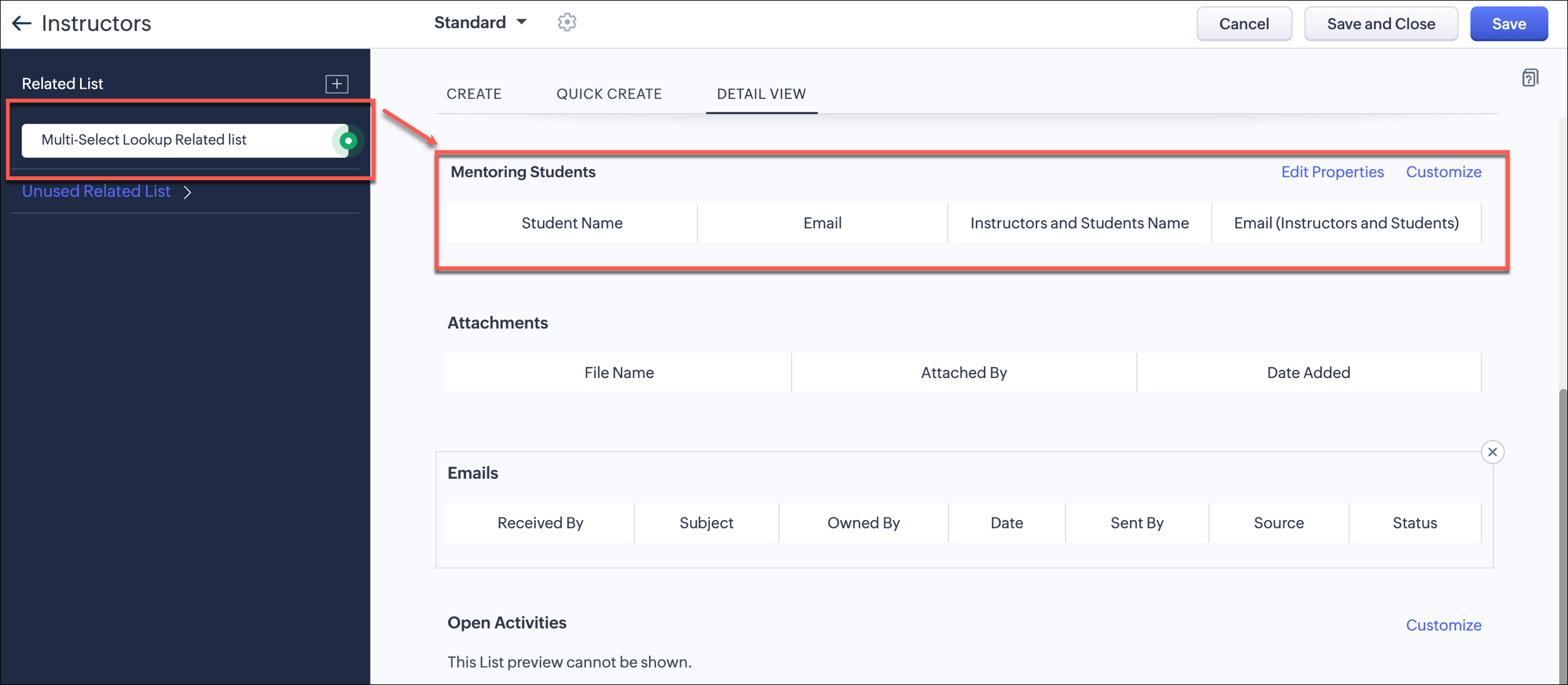Remove Emails section with X button
This screenshot has height=685, width=1568.
tap(1492, 452)
